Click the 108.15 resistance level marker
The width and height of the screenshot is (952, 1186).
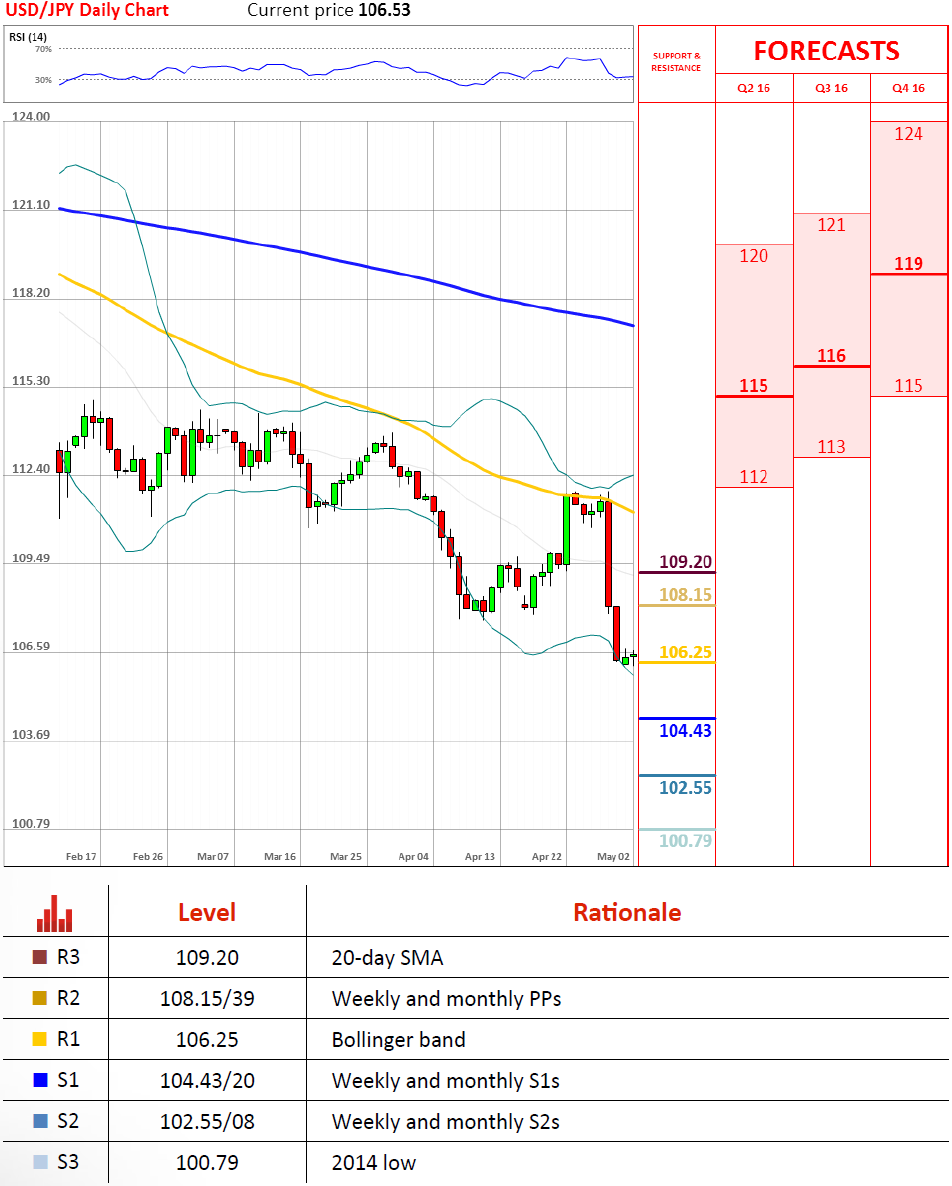pos(685,595)
